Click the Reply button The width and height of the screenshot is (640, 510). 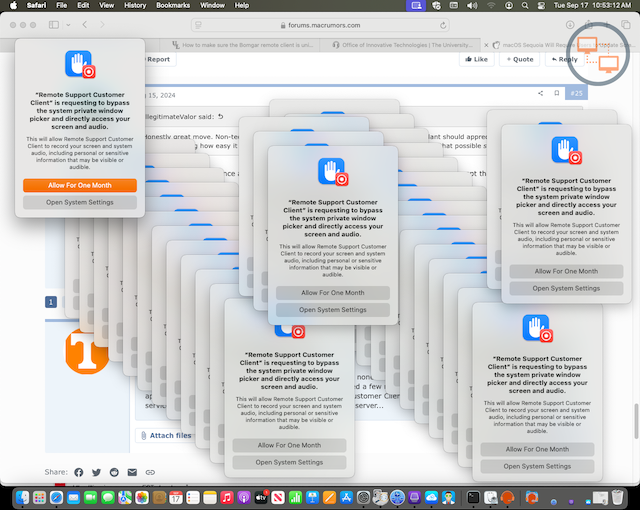click(565, 59)
